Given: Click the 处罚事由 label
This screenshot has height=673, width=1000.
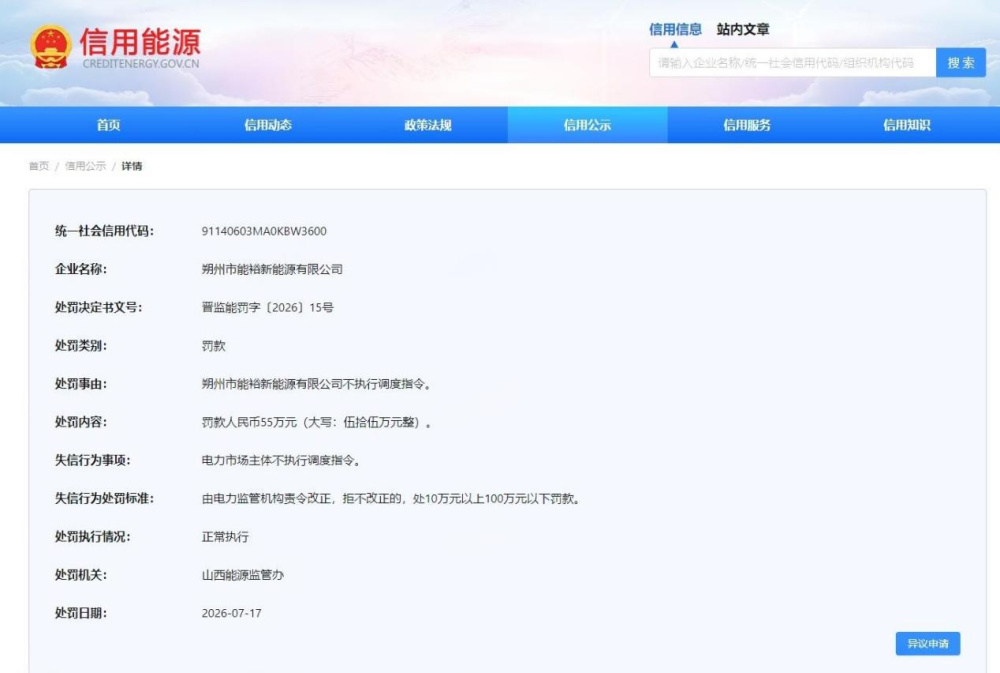Looking at the screenshot, I should tap(81, 384).
